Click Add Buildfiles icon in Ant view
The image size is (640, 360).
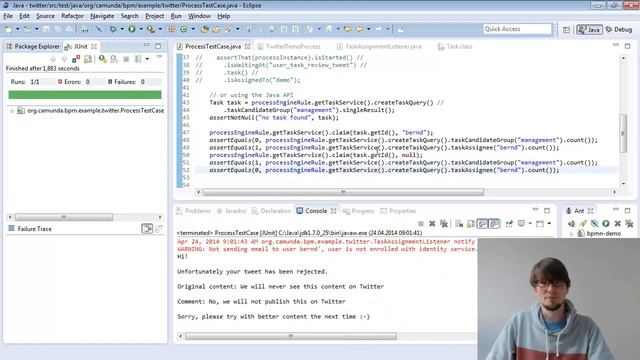(x=571, y=223)
